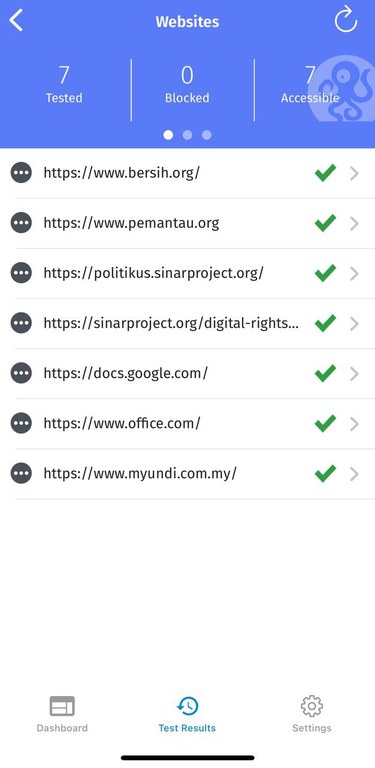Select the Test Results tab

click(x=187, y=714)
